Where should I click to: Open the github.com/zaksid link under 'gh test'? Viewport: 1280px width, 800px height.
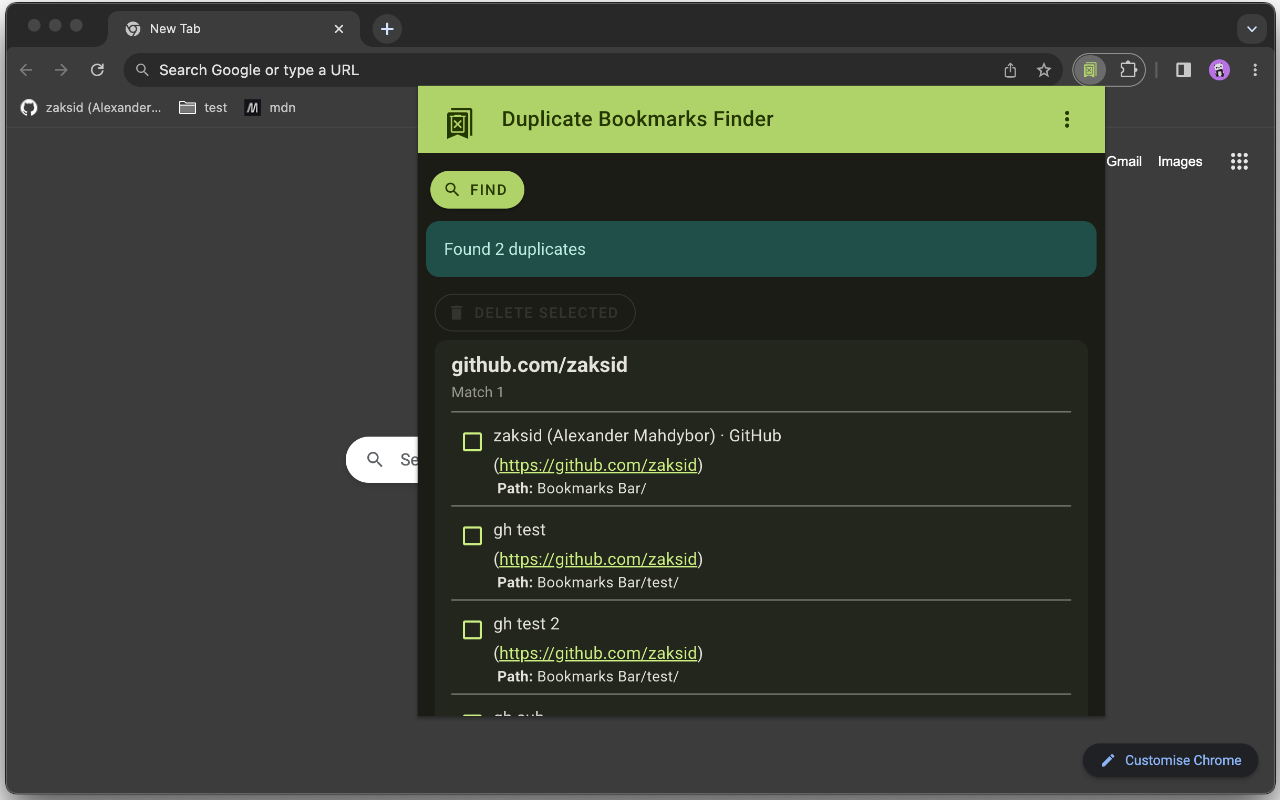click(598, 559)
